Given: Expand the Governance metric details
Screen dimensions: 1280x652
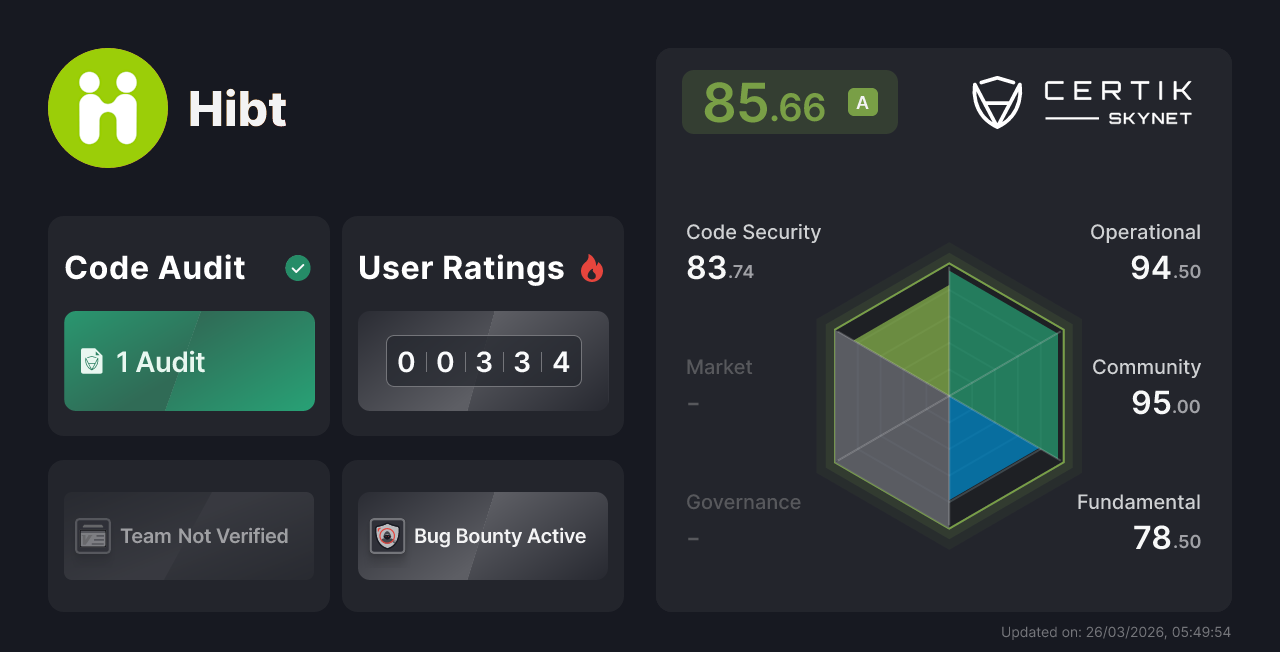Looking at the screenshot, I should pyautogui.click(x=743, y=502).
